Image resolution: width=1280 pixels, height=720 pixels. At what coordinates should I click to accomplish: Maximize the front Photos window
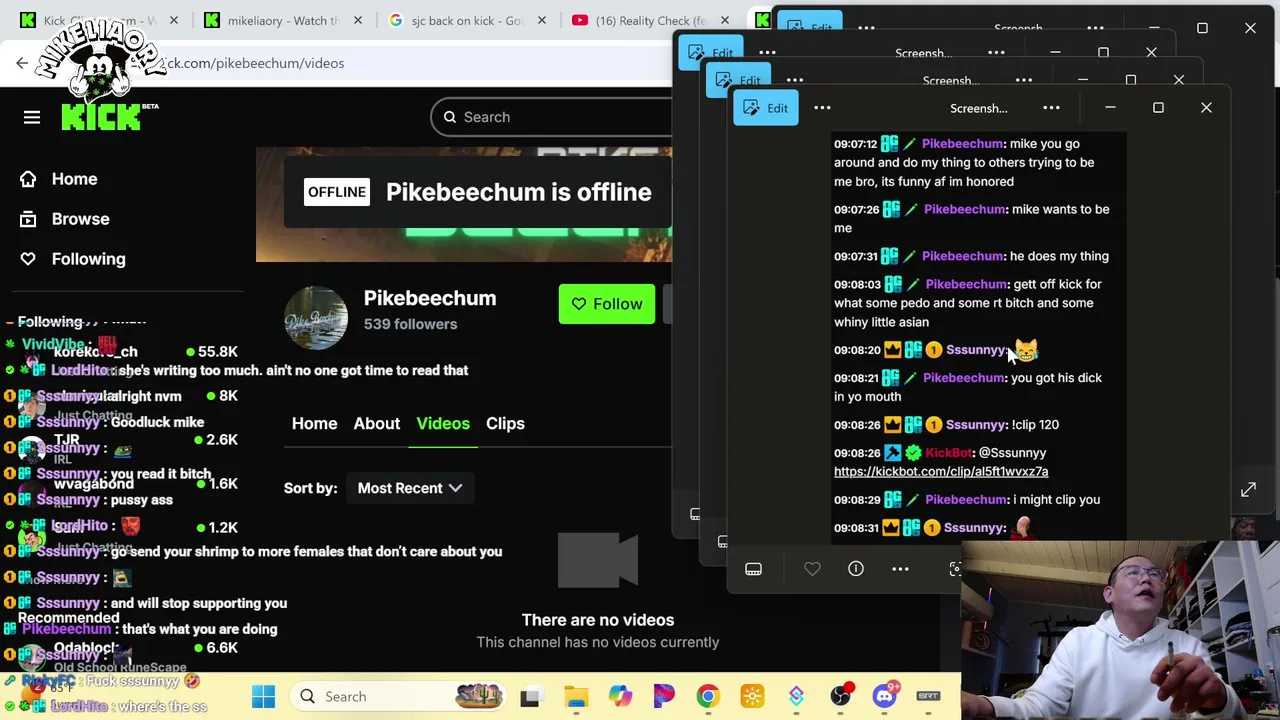(1158, 108)
